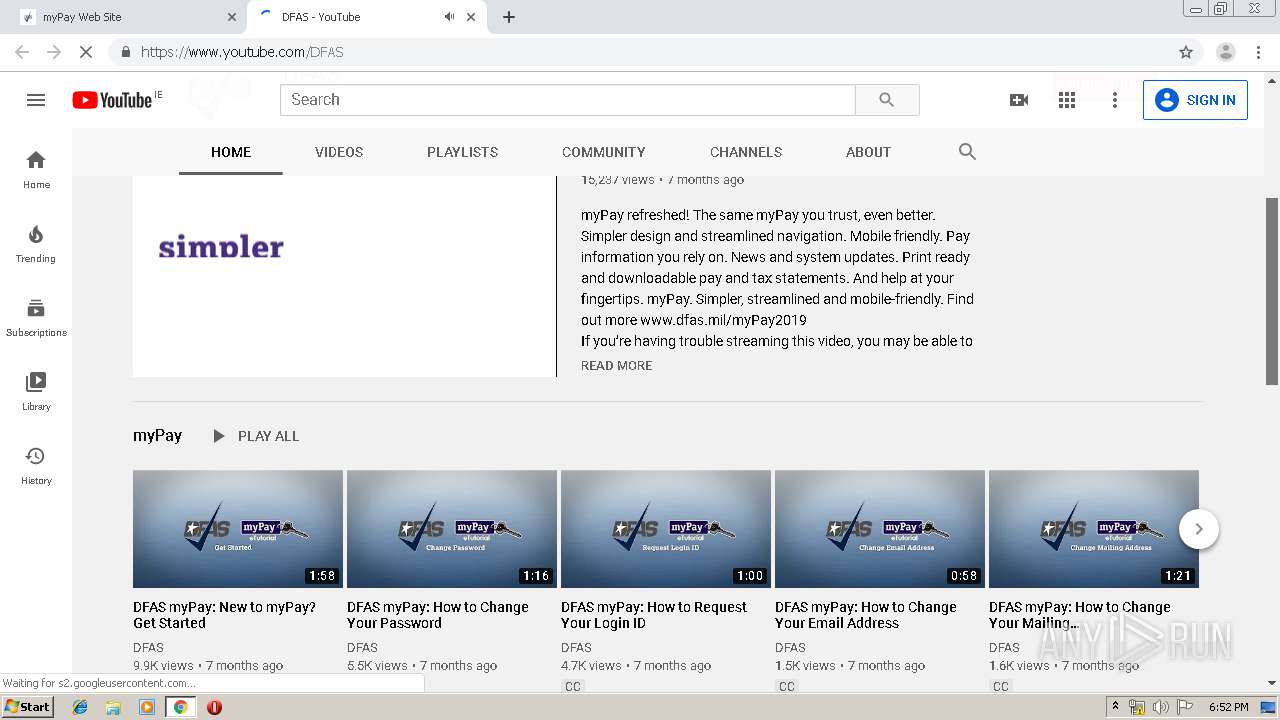Screen dimensions: 1280x720
Task: Play all myPay playlist videos
Action: coord(256,436)
